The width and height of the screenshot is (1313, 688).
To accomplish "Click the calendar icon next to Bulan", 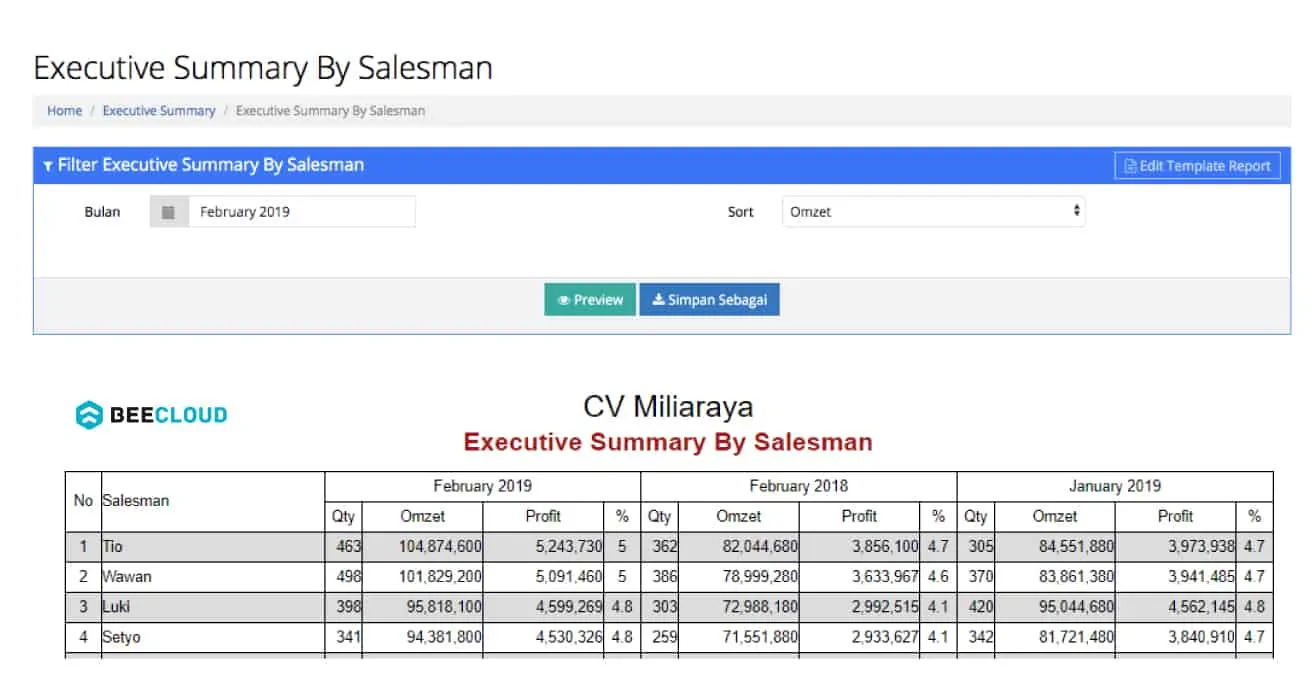I will tap(167, 211).
